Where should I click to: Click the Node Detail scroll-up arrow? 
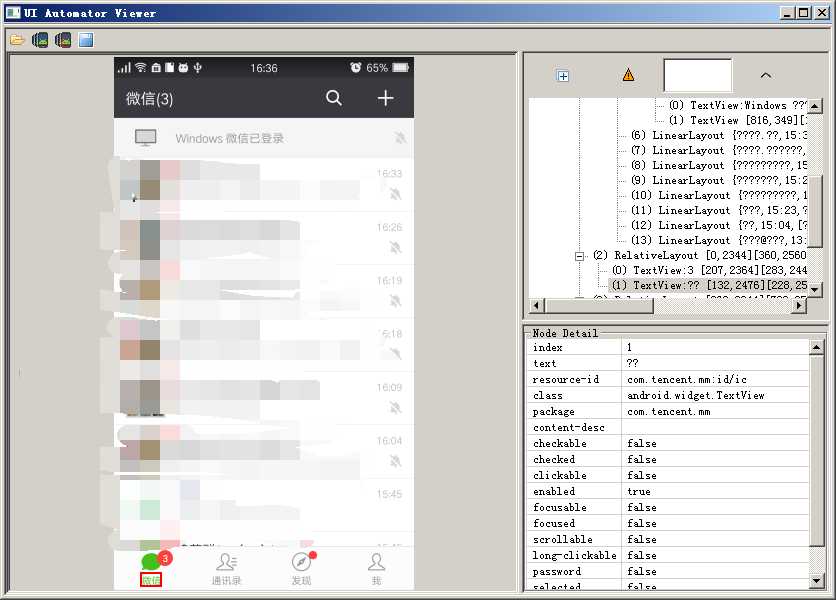click(816, 348)
